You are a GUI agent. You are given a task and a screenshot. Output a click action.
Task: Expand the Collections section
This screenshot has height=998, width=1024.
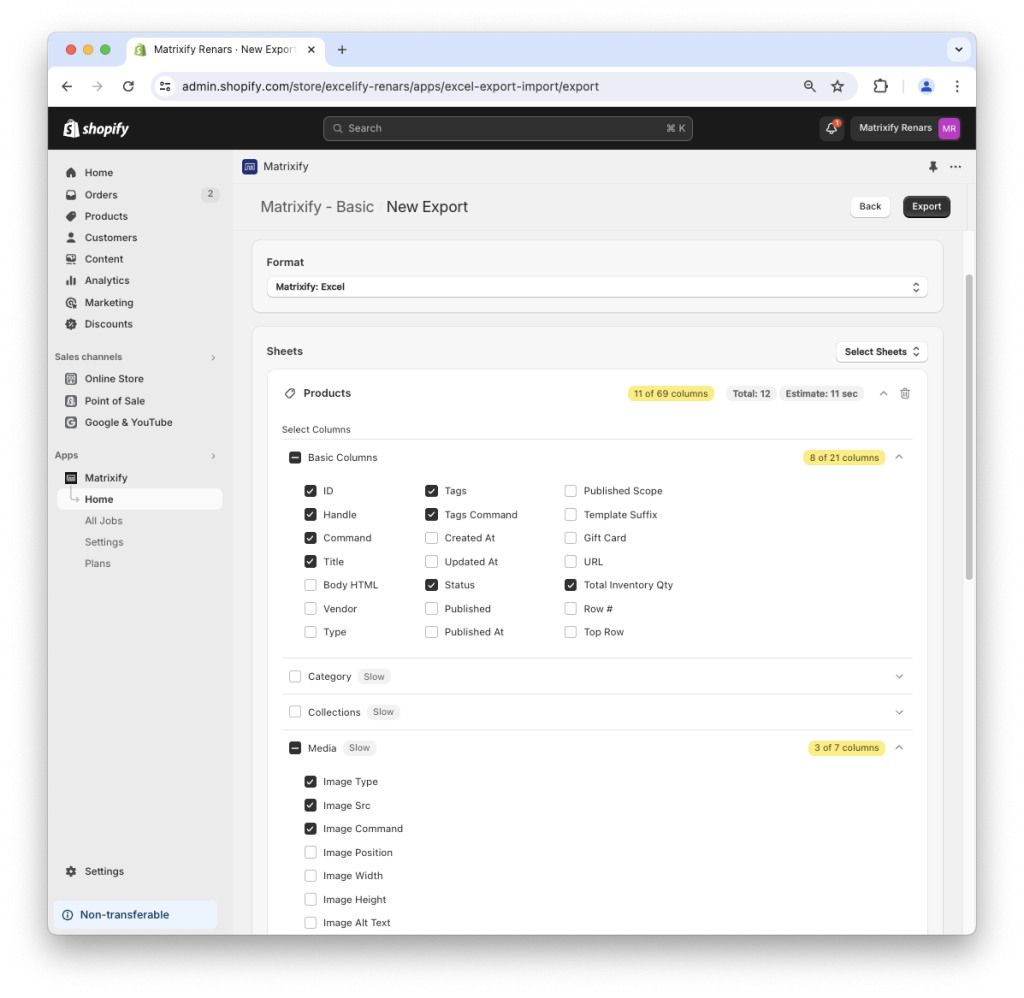point(898,712)
